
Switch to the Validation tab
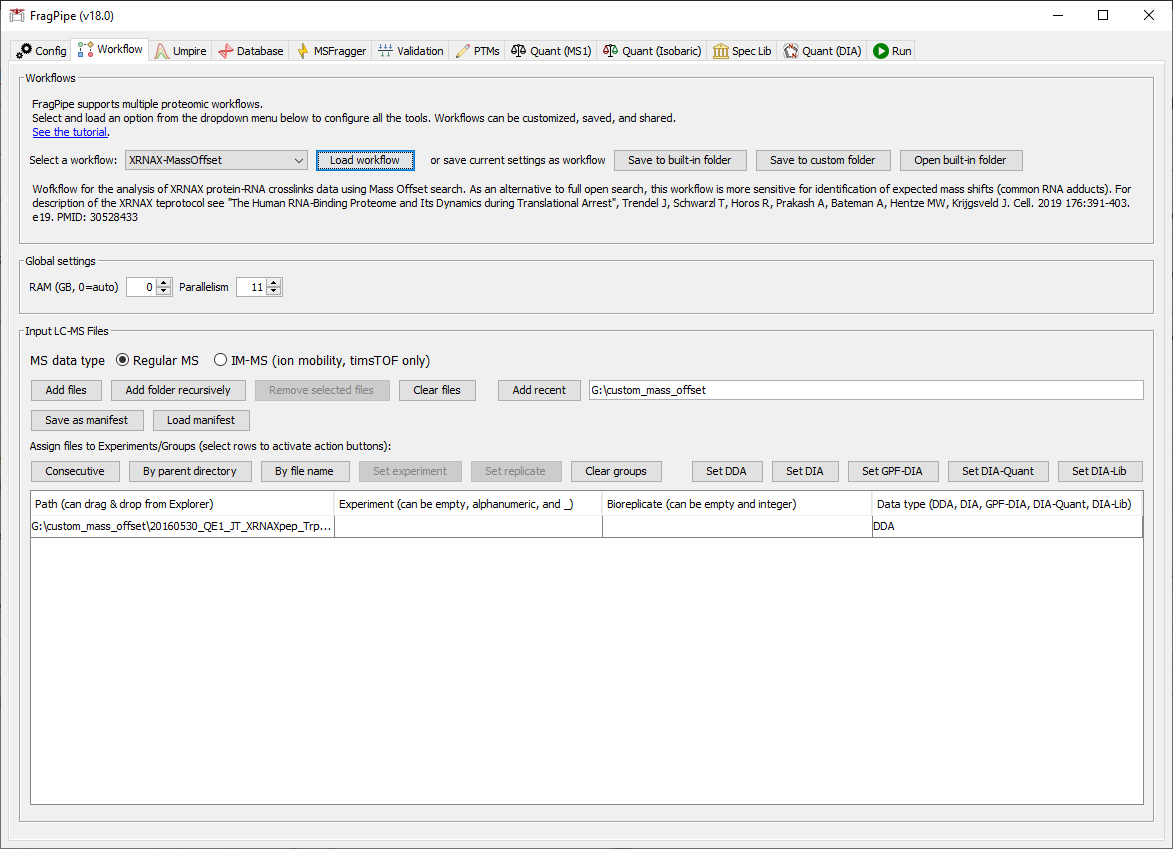click(411, 51)
